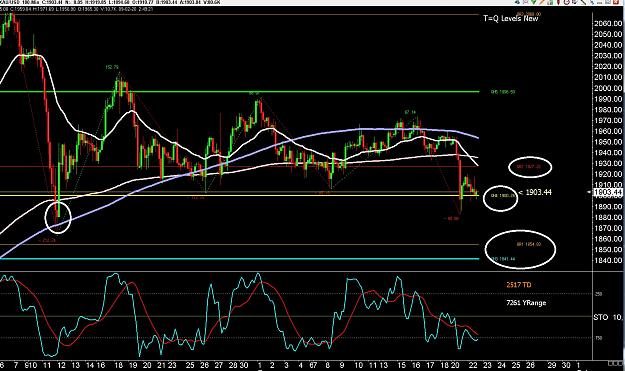Click date label 19 on time axis
This screenshot has height=371, width=625.
point(133,365)
